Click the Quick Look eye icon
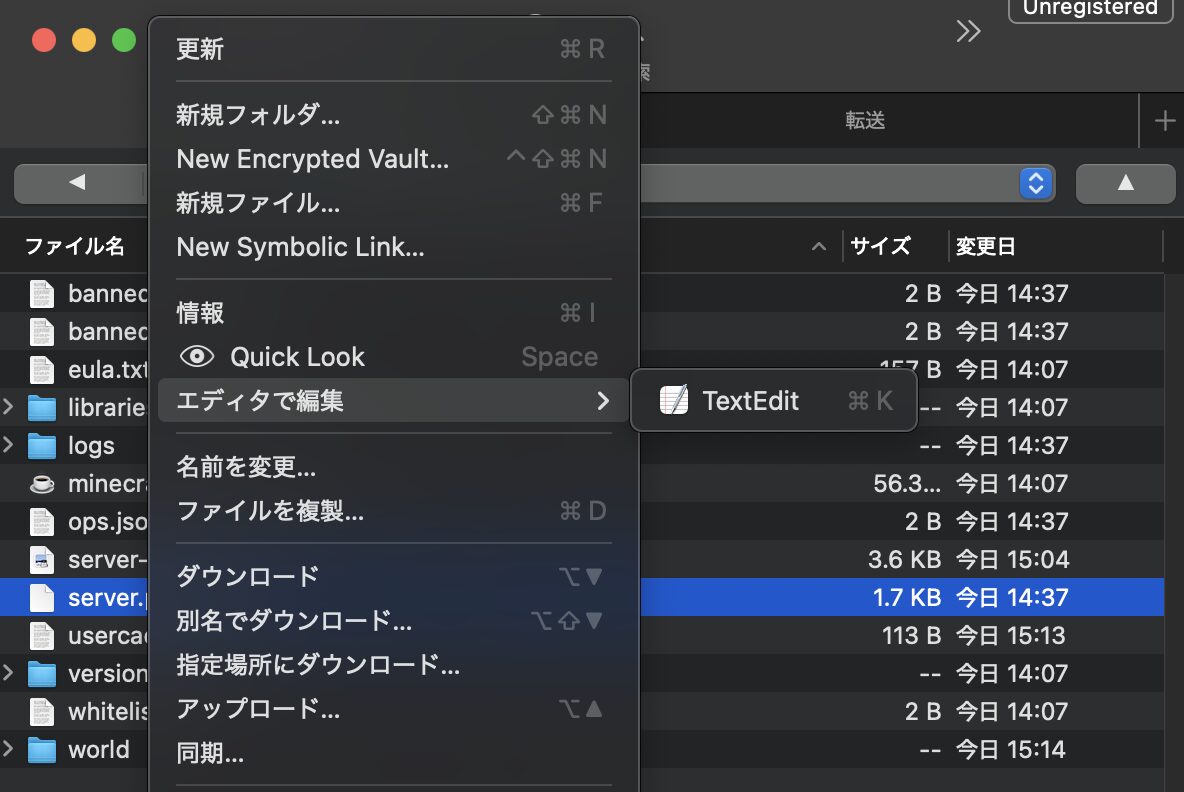Viewport: 1184px width, 792px height. pos(197,357)
